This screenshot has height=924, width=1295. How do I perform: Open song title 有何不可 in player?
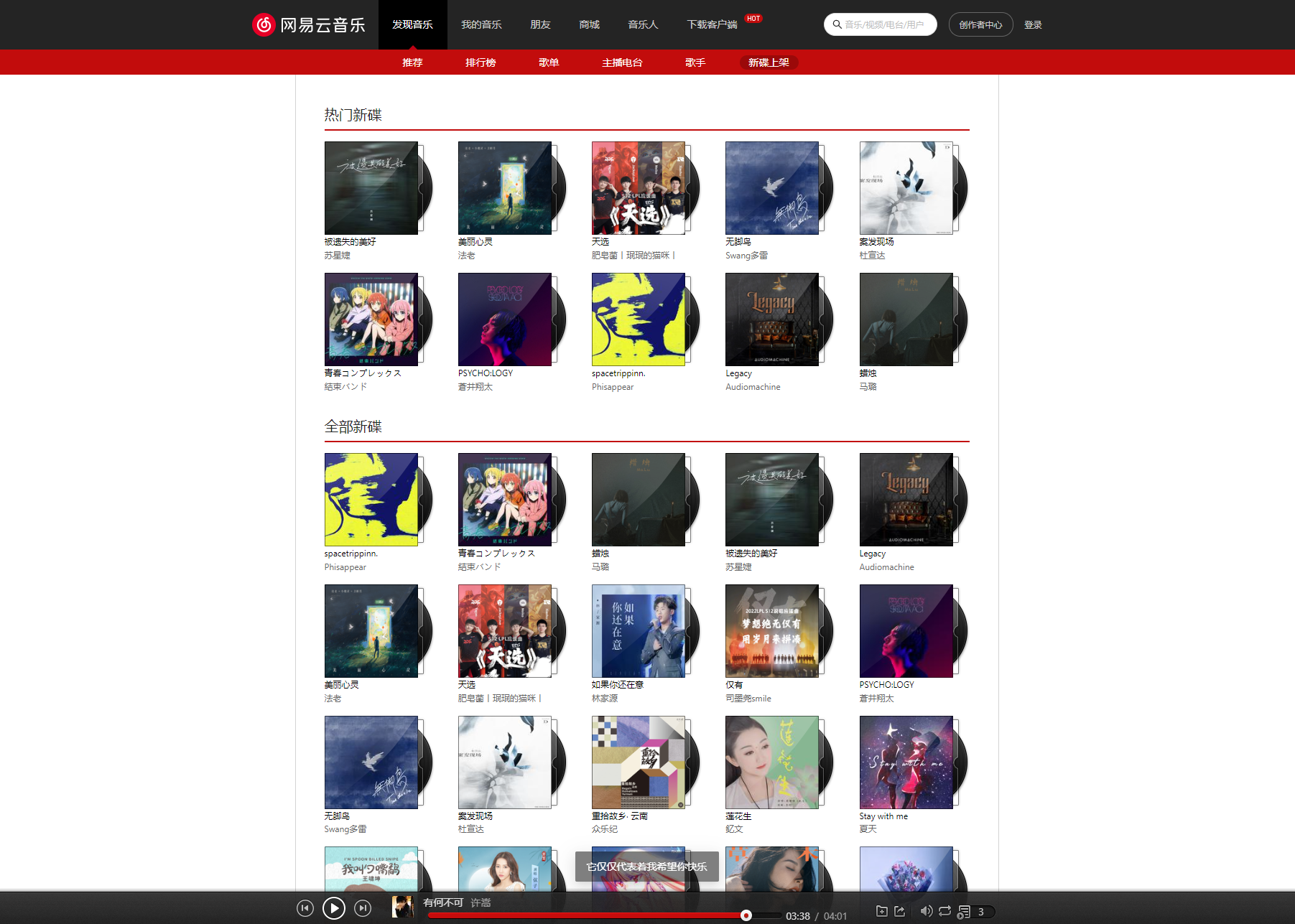443,902
